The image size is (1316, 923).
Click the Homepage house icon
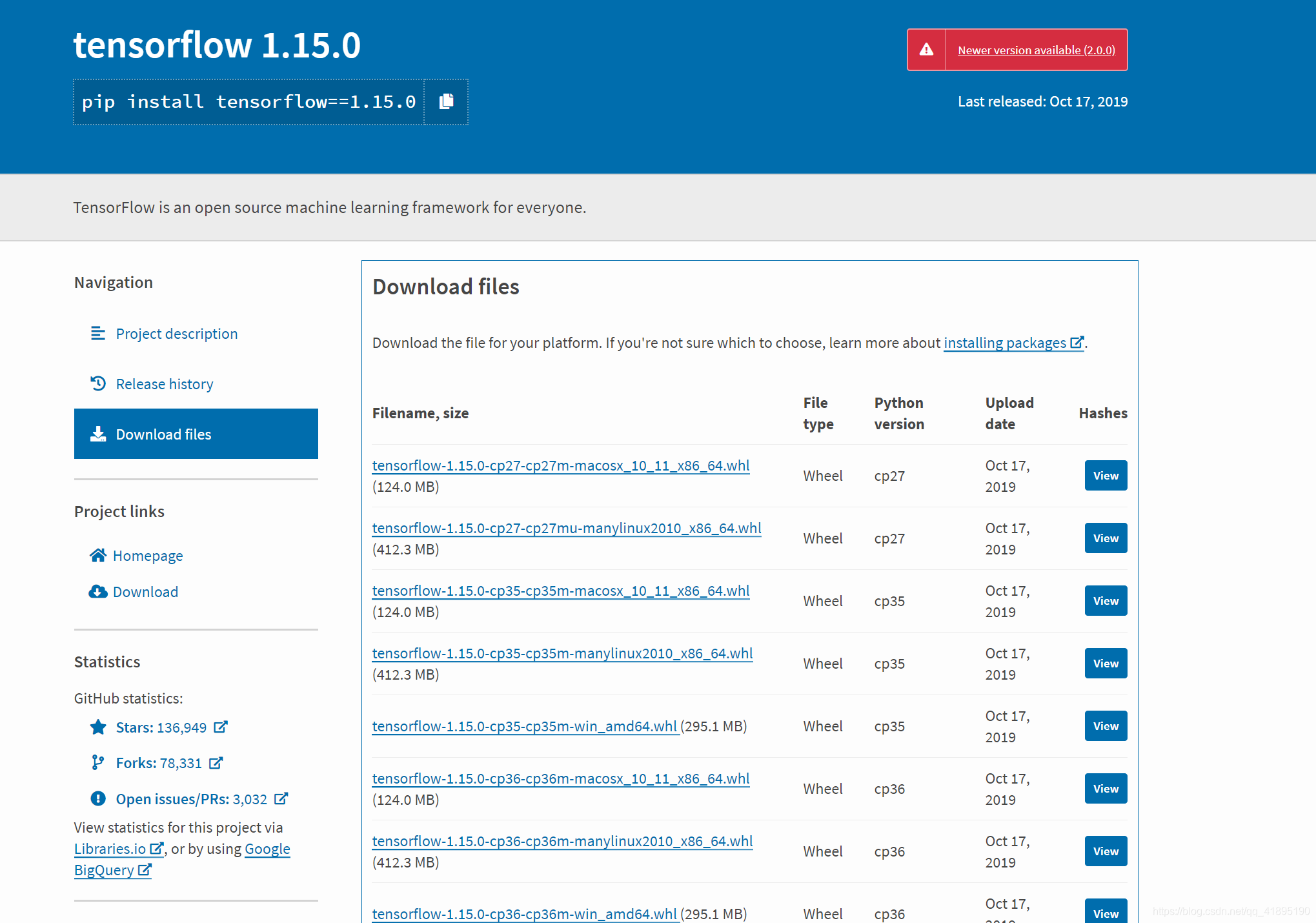pyautogui.click(x=98, y=556)
